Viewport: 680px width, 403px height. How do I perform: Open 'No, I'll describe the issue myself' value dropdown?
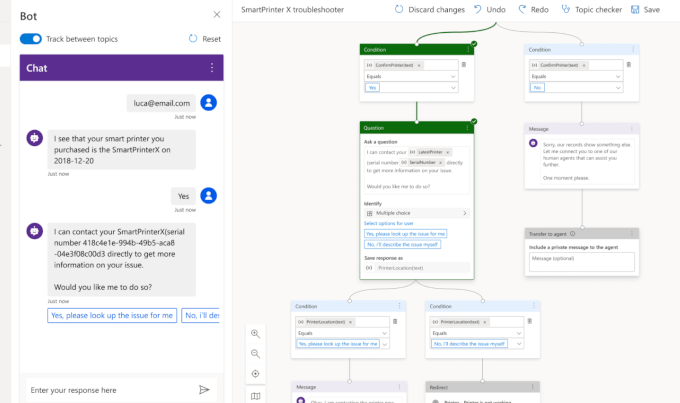pos(519,344)
